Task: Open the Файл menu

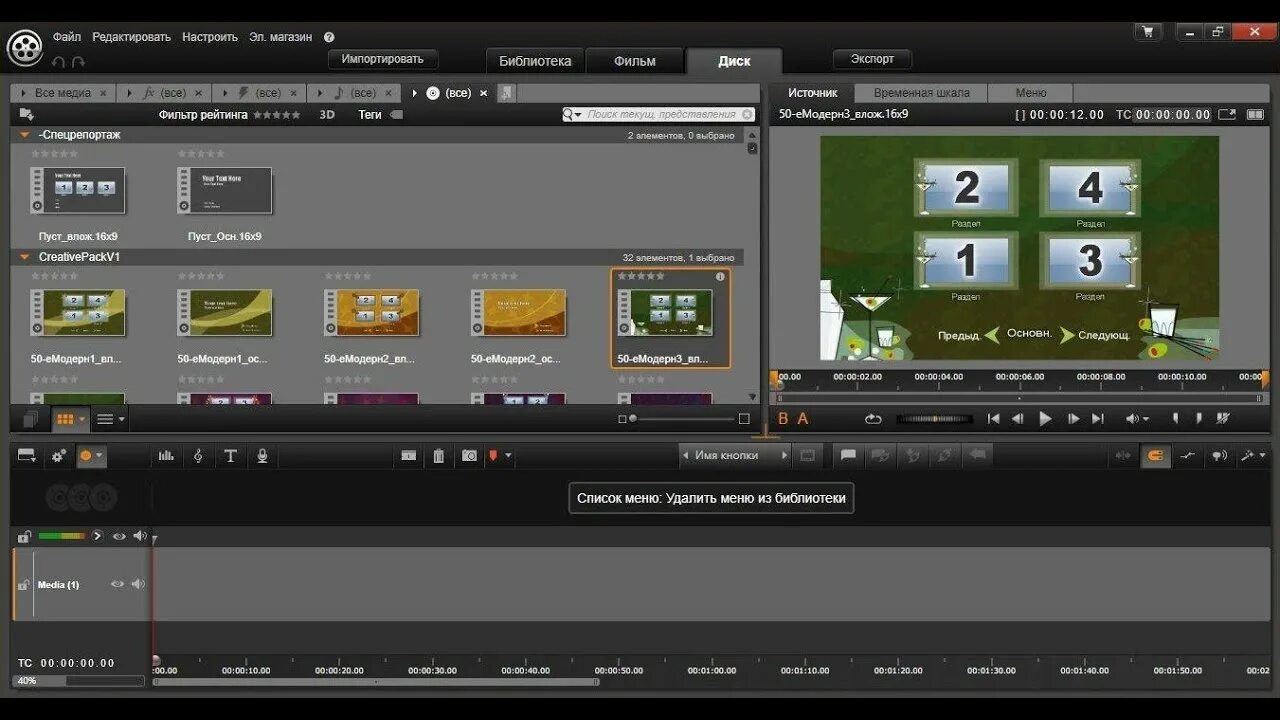Action: click(67, 37)
